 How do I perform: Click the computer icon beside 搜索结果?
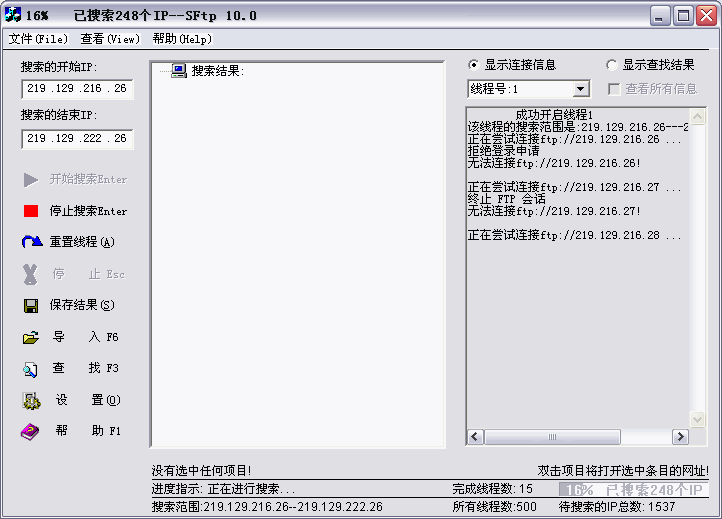(x=179, y=70)
